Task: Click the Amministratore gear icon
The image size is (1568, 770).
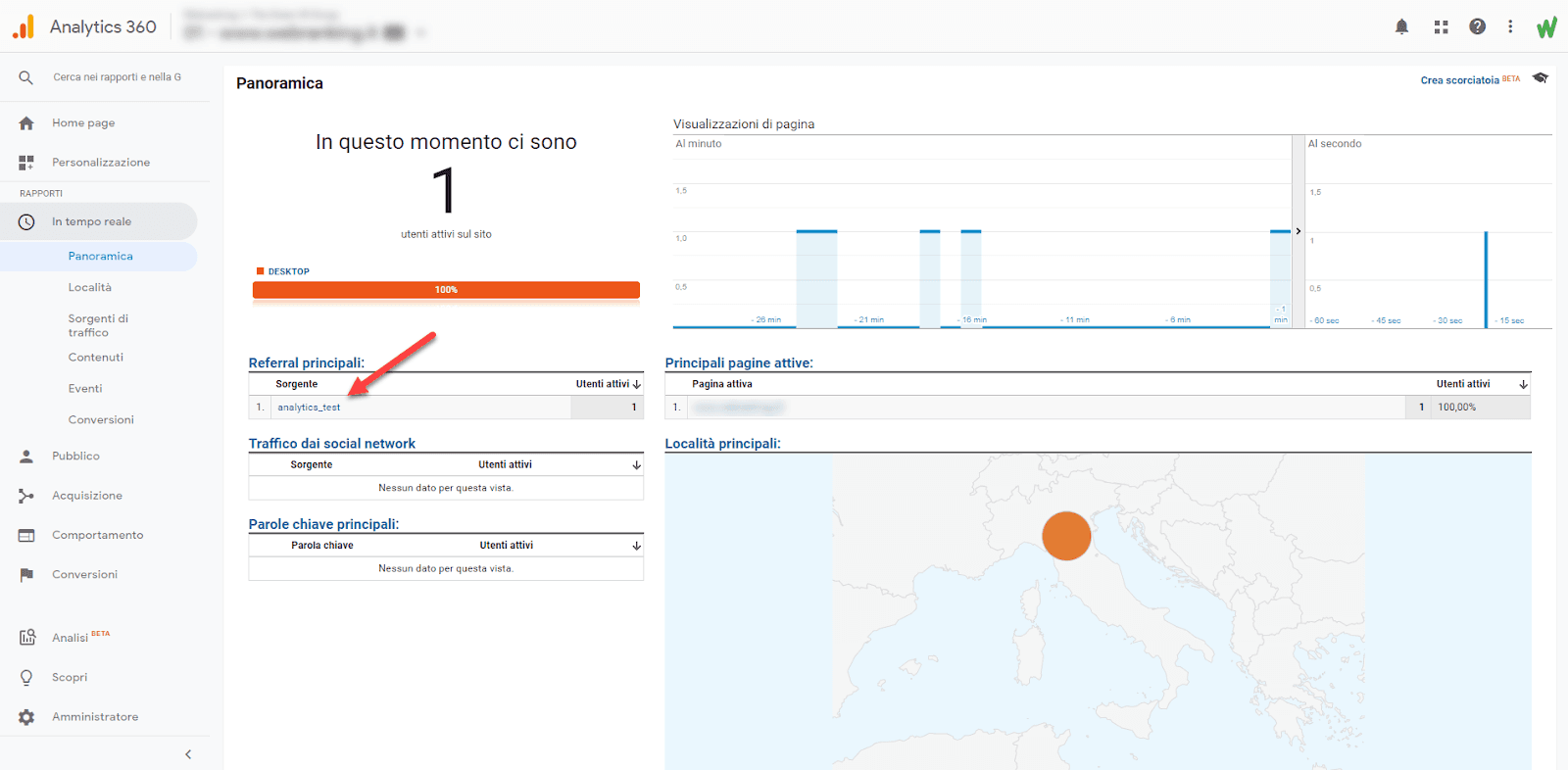Action: point(26,717)
